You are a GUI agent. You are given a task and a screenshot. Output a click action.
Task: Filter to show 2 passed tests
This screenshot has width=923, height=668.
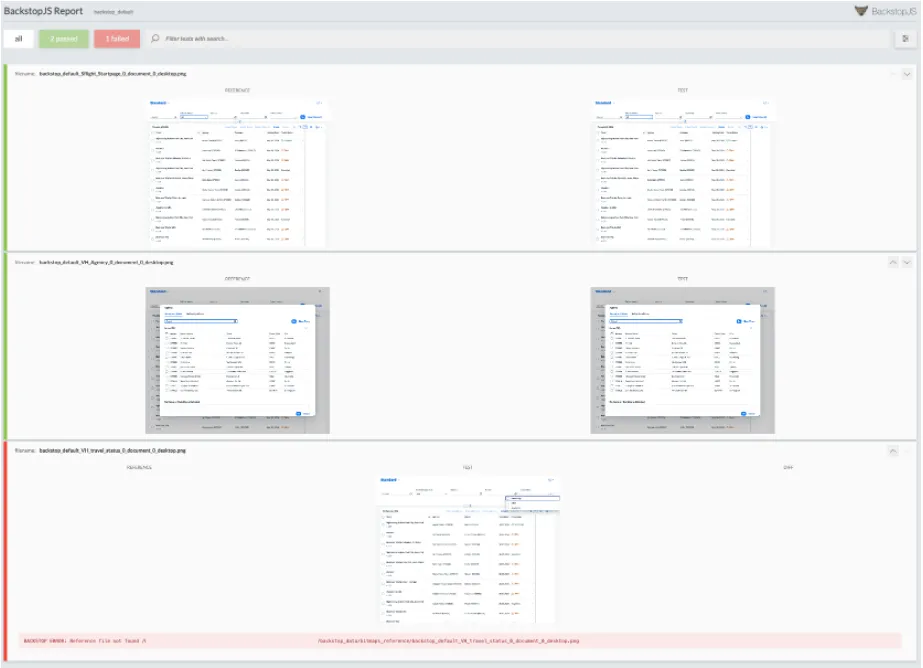click(x=64, y=39)
